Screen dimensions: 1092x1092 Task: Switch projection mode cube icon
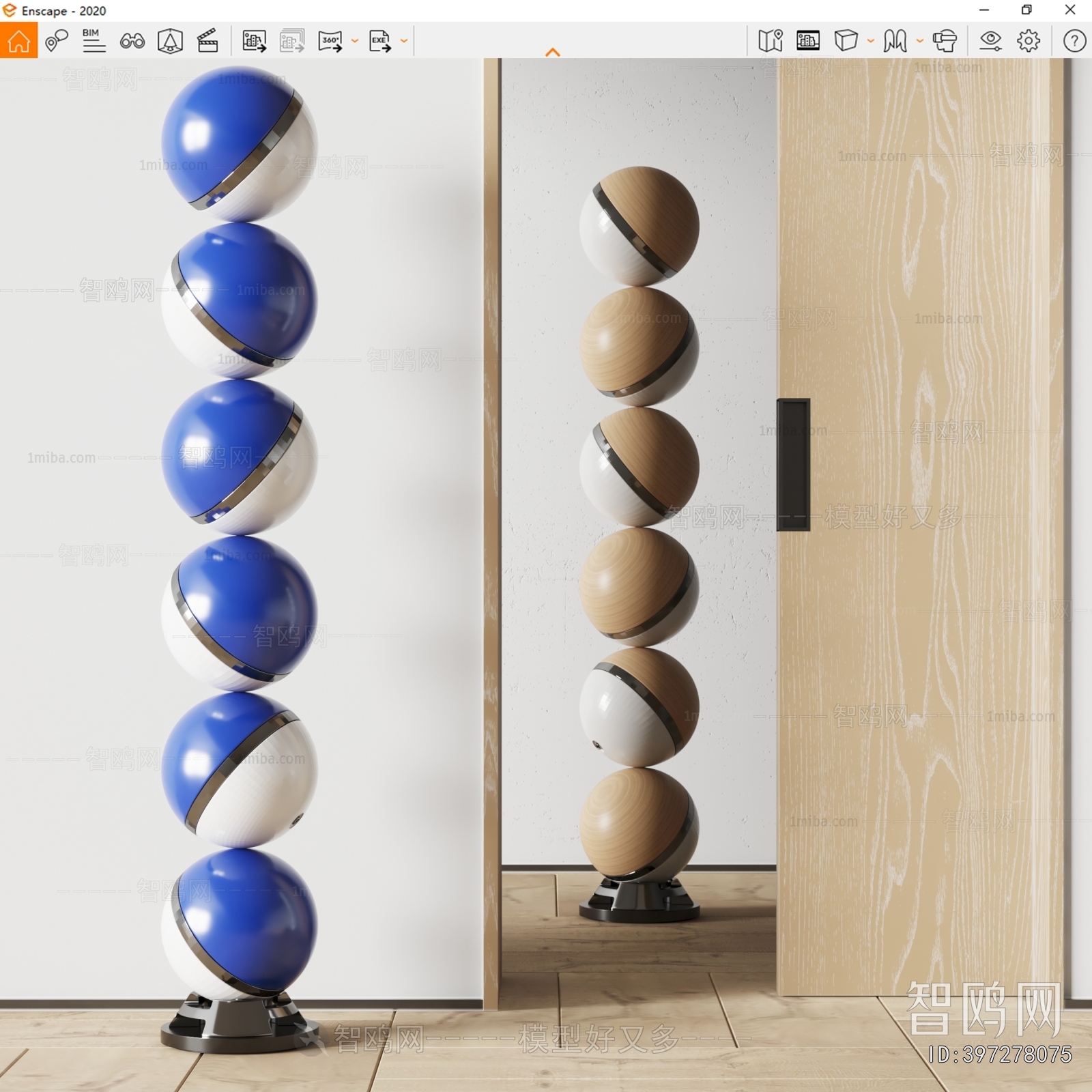[x=846, y=41]
